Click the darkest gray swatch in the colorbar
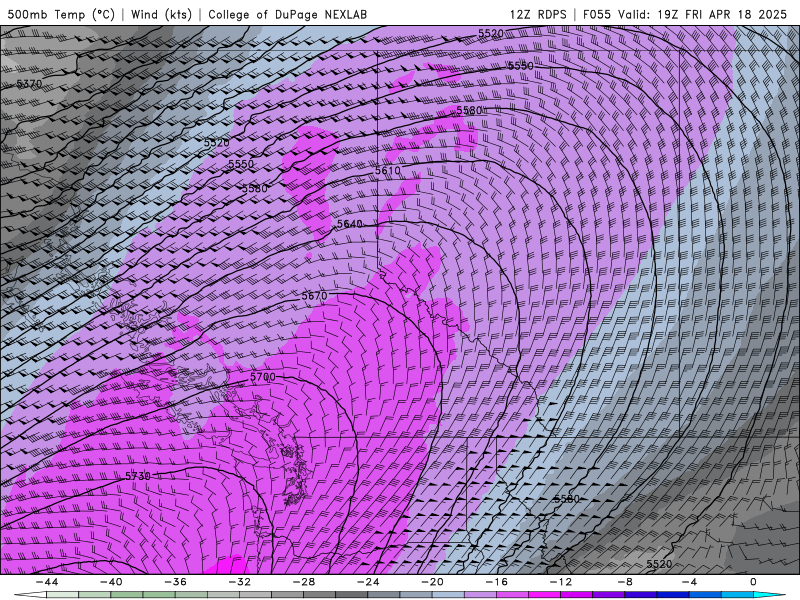Viewport: 800px width, 600px height. click(x=352, y=595)
